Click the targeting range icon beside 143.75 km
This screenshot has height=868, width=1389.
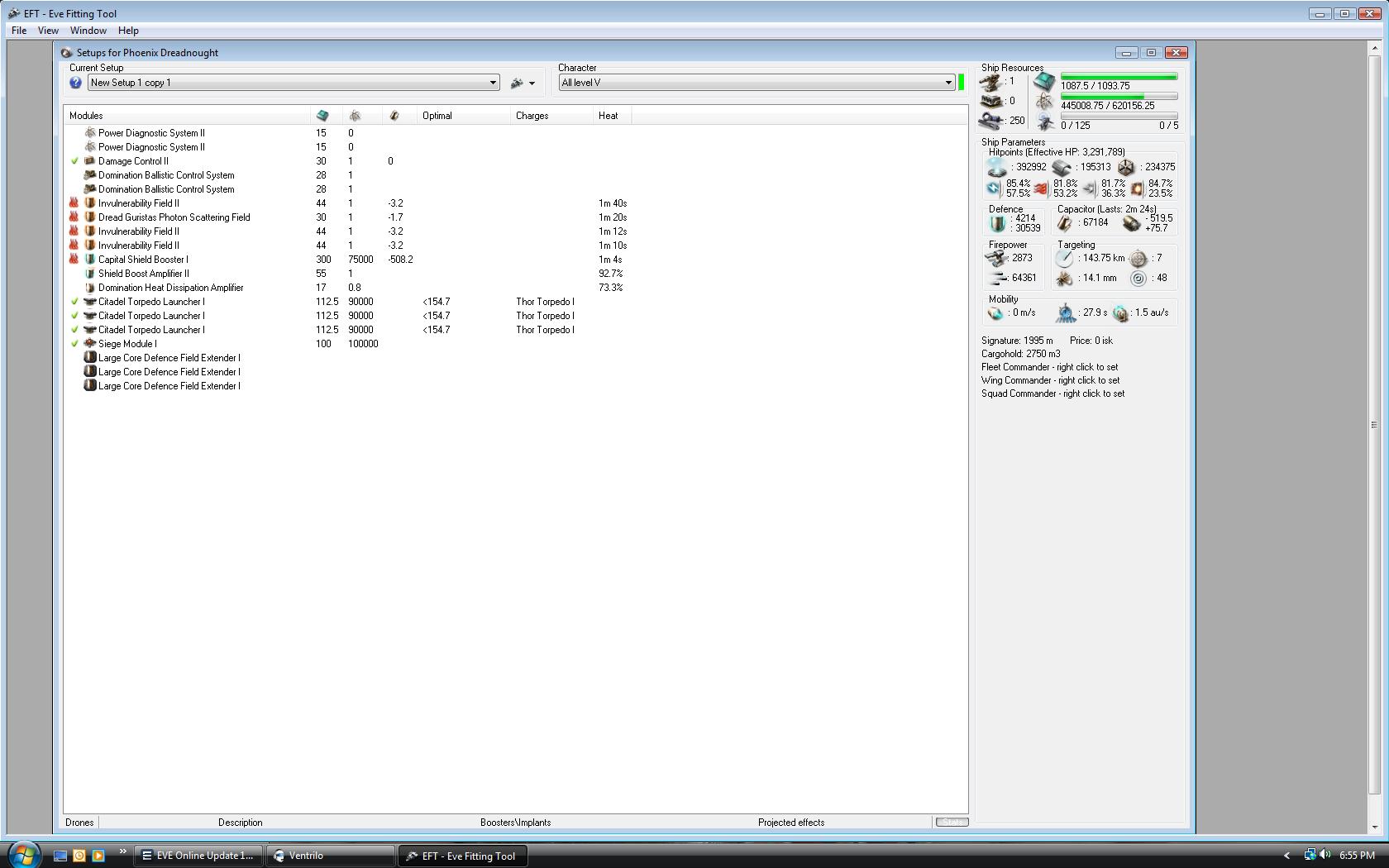(x=1064, y=258)
